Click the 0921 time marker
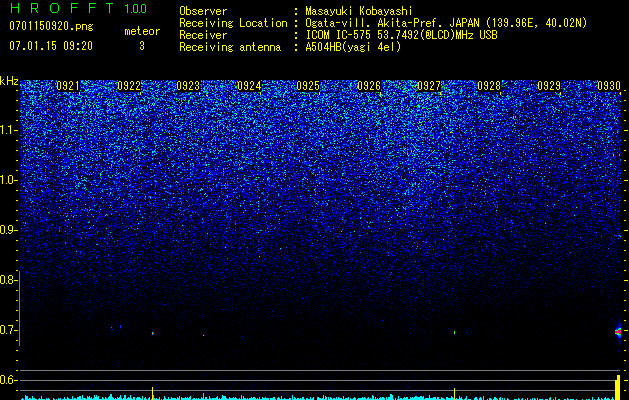The image size is (629, 400). 68,86
